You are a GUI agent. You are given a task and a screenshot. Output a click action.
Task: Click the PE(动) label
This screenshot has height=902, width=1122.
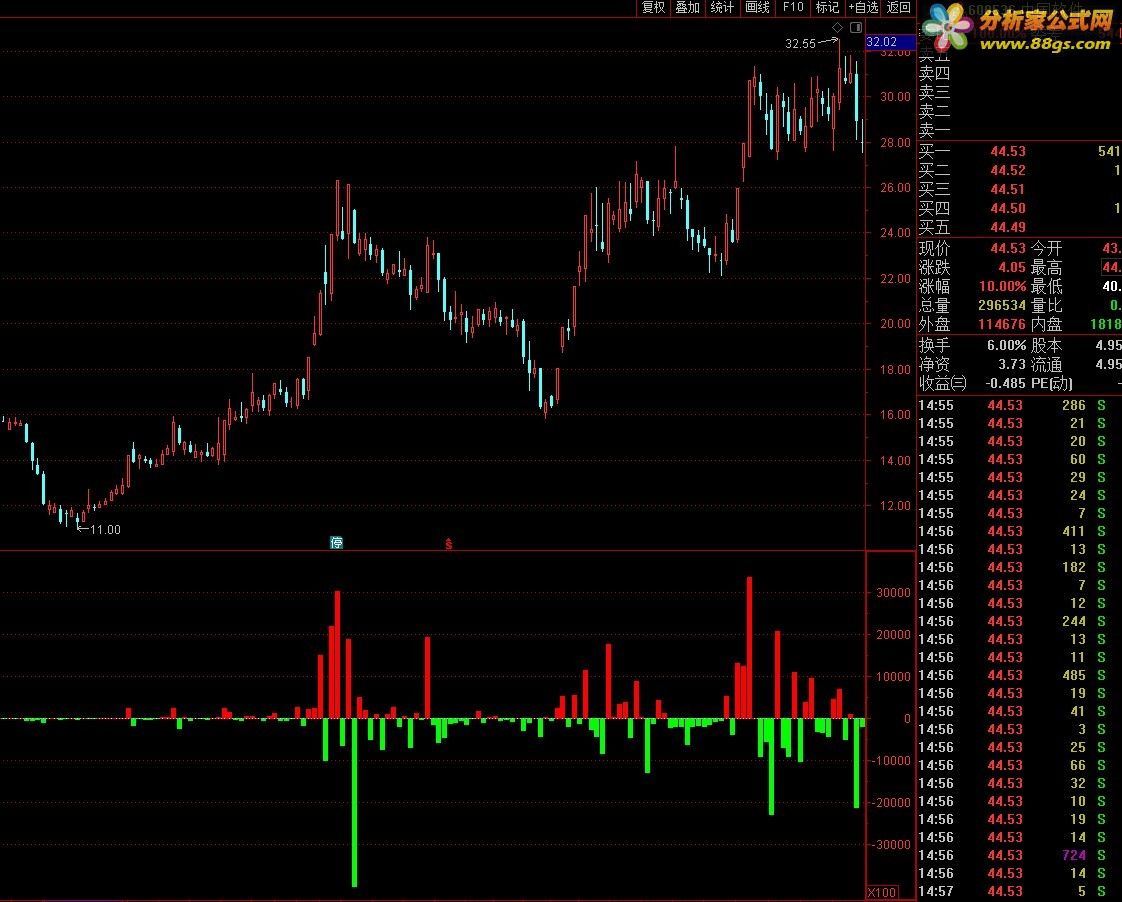coord(1052,383)
